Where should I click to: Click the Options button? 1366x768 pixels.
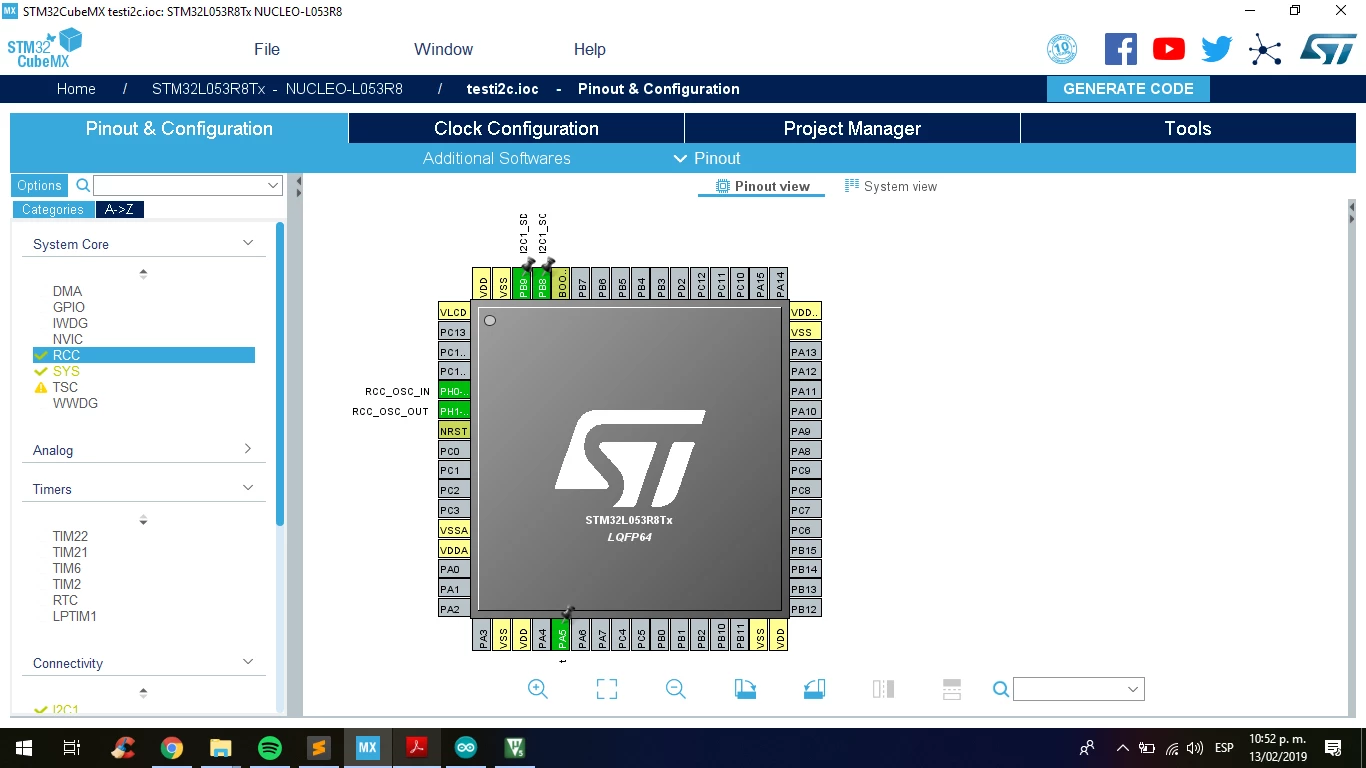point(40,185)
